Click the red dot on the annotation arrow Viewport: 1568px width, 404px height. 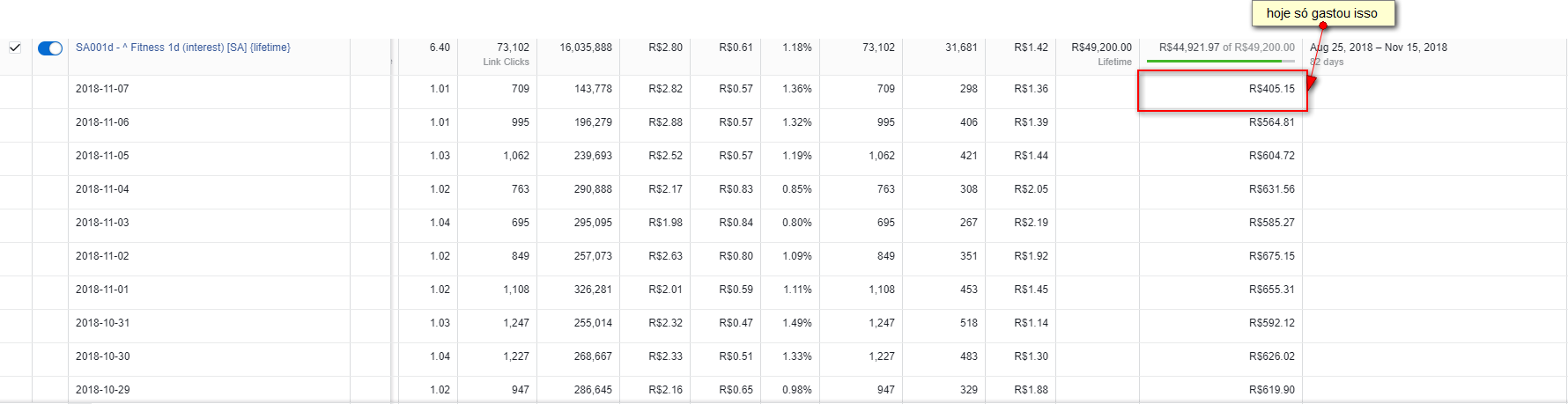coord(1323,26)
